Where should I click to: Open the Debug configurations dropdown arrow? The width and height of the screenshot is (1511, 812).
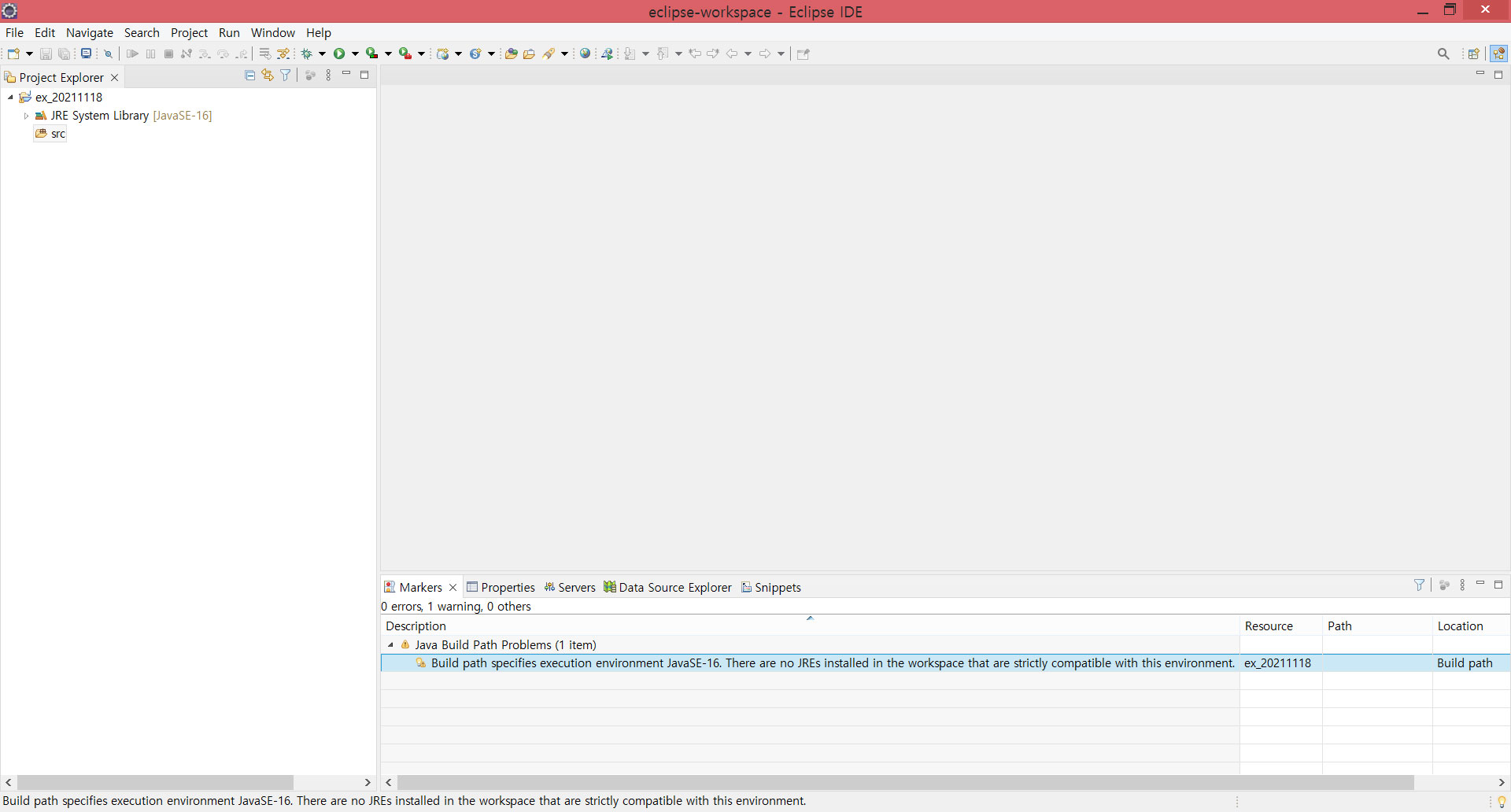coord(323,54)
